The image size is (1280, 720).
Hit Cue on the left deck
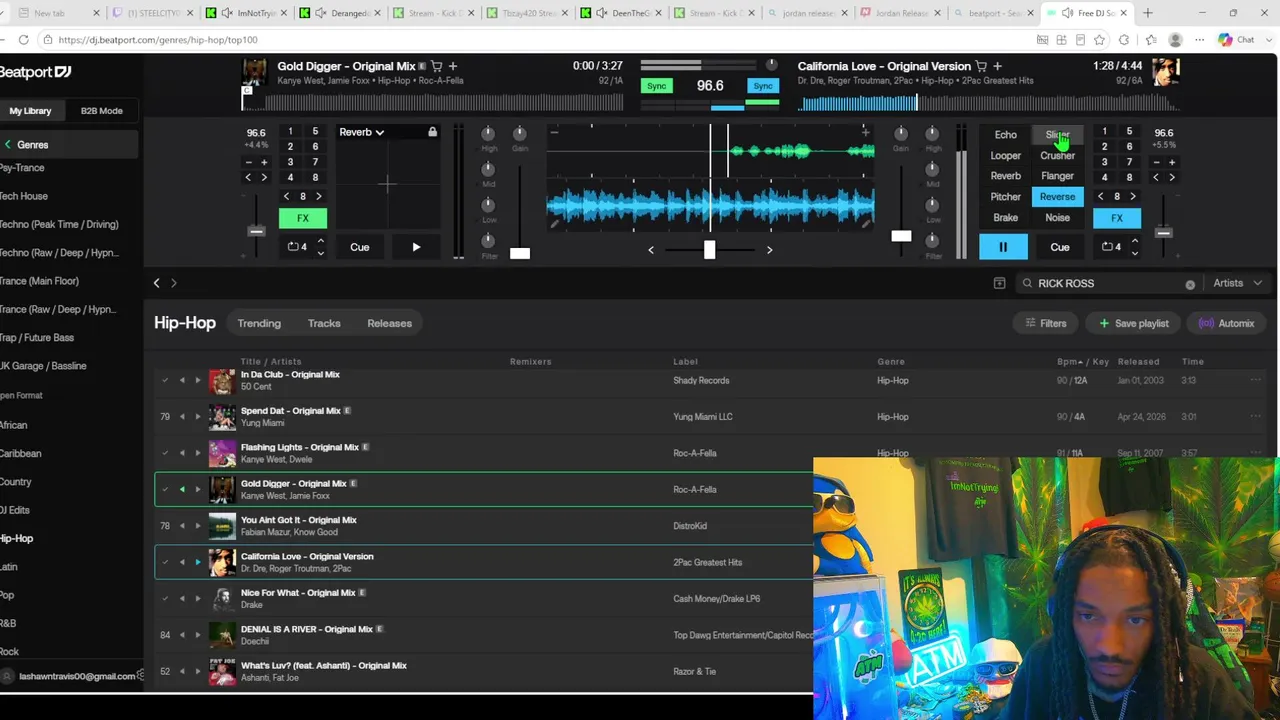(360, 247)
